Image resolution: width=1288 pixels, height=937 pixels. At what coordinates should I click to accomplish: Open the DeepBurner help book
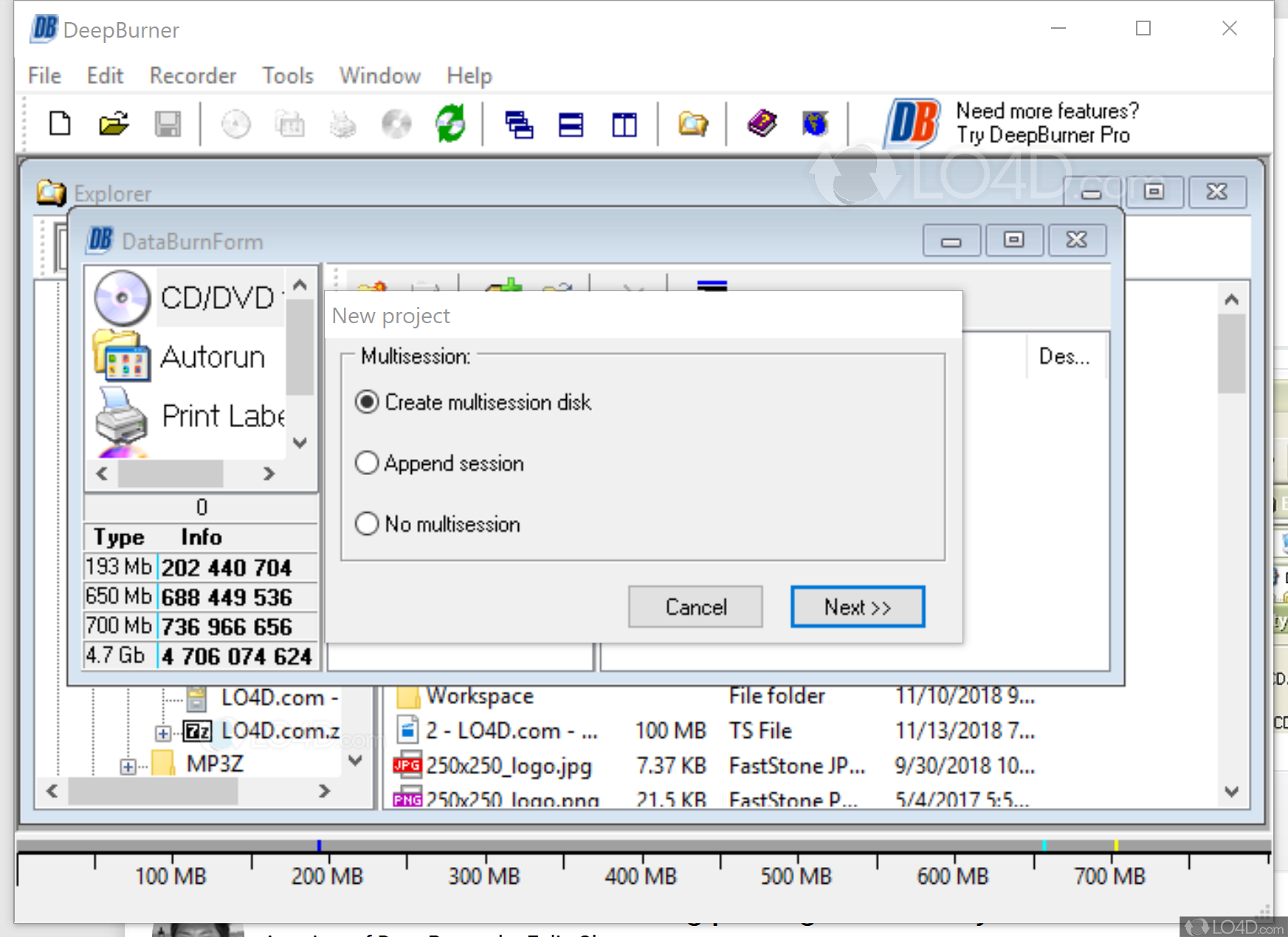point(762,123)
